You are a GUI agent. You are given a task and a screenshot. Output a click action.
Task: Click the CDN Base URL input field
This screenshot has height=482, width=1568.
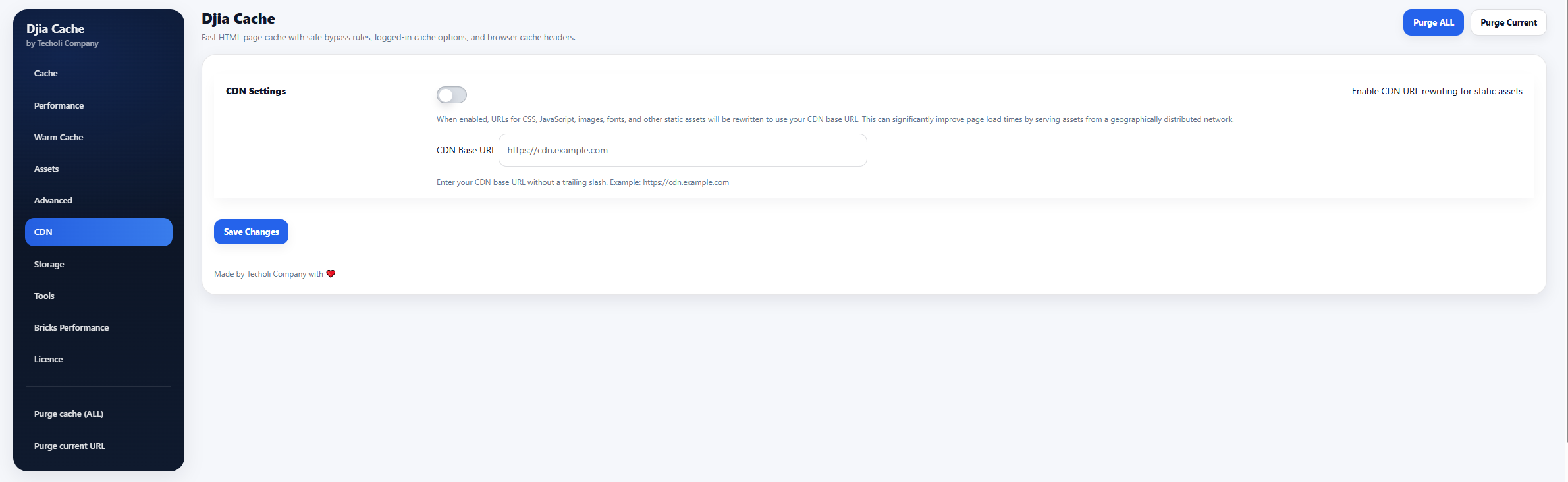click(682, 150)
